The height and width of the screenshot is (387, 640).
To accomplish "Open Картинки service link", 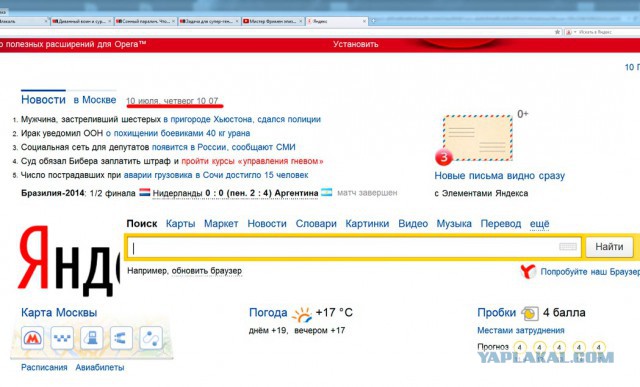I will [367, 224].
